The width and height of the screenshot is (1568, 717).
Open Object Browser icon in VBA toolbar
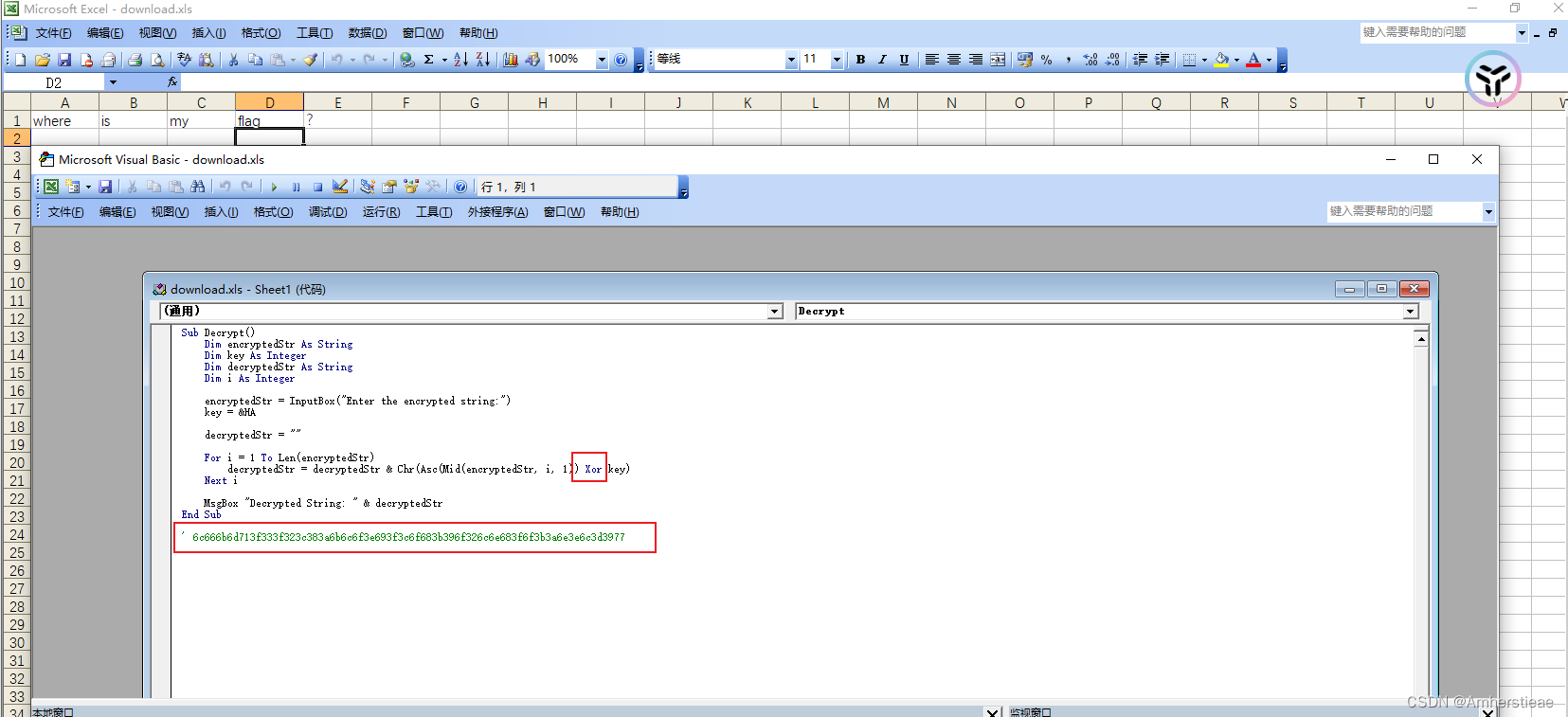[411, 188]
